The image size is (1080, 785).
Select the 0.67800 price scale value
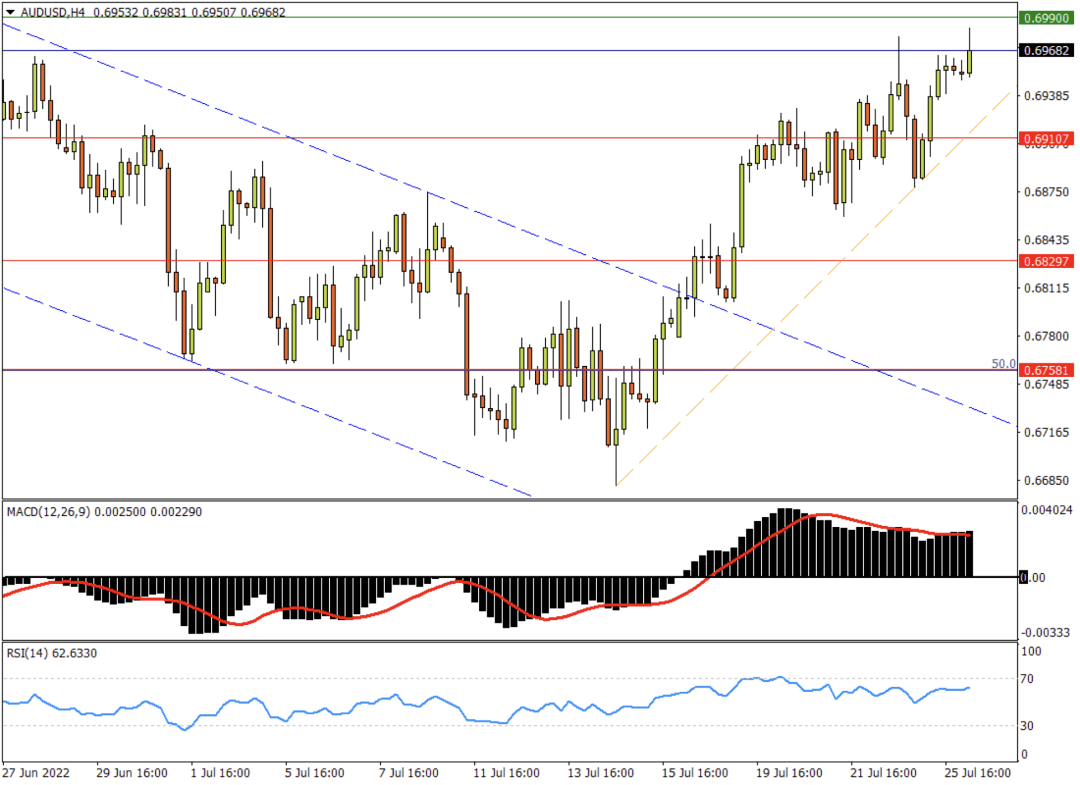1047,336
